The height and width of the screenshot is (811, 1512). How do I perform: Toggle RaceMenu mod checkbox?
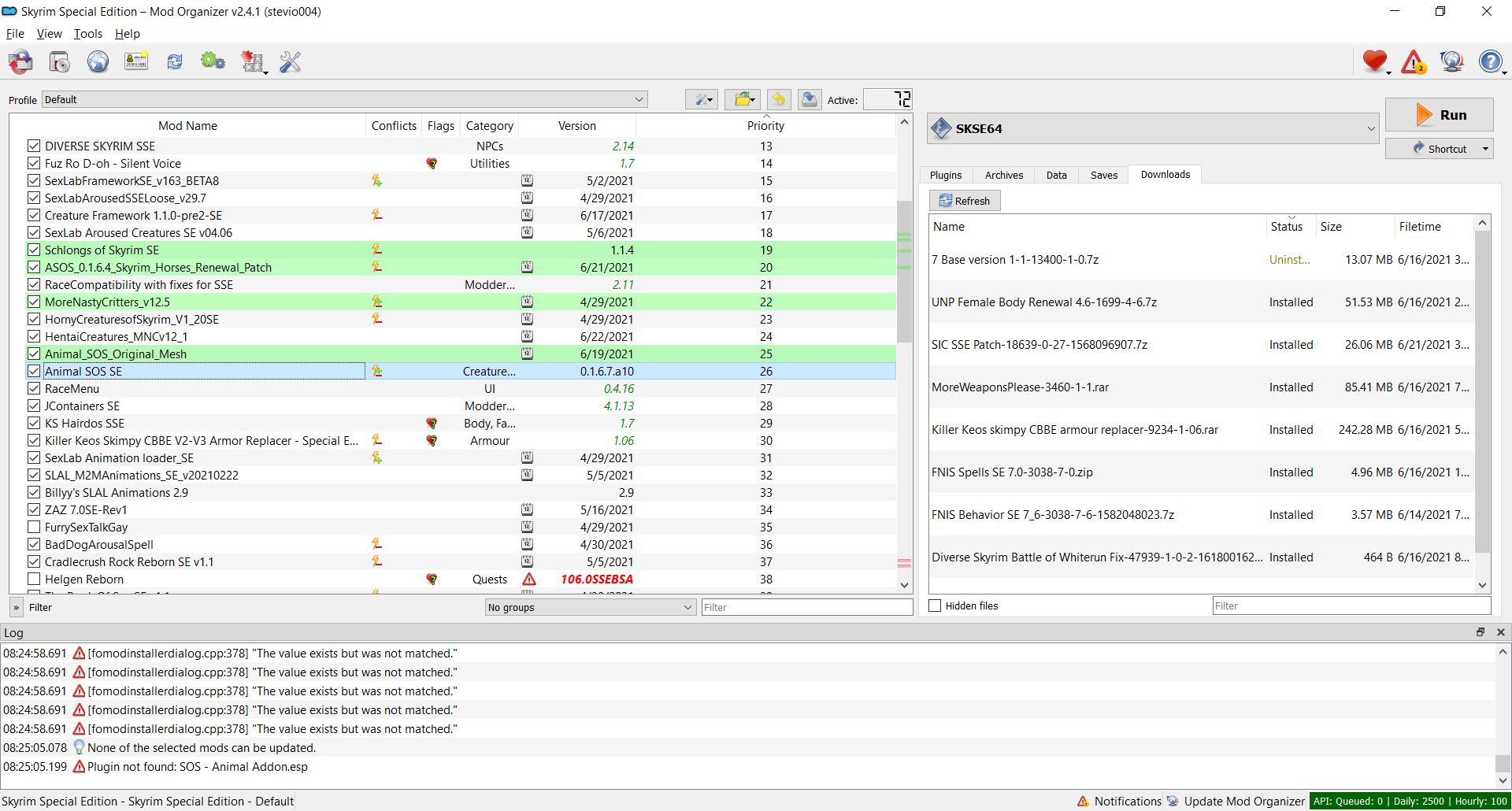coord(34,388)
